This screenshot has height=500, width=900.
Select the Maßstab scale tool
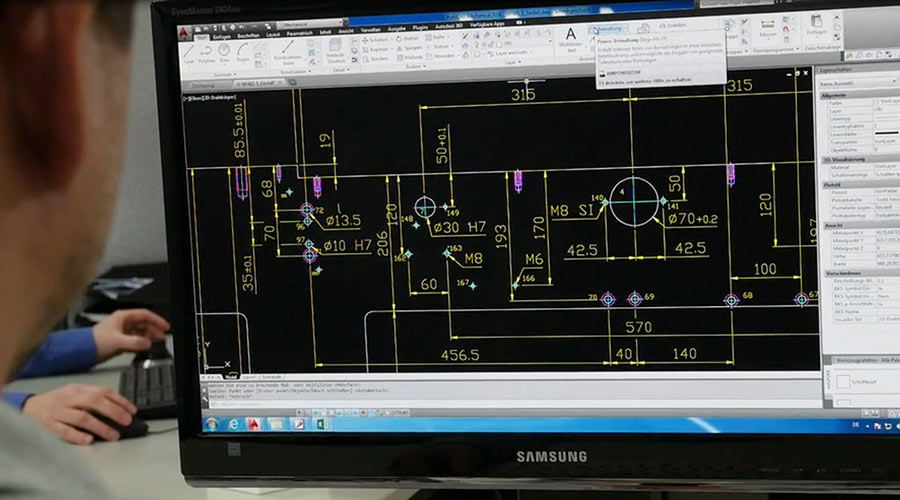click(x=410, y=57)
